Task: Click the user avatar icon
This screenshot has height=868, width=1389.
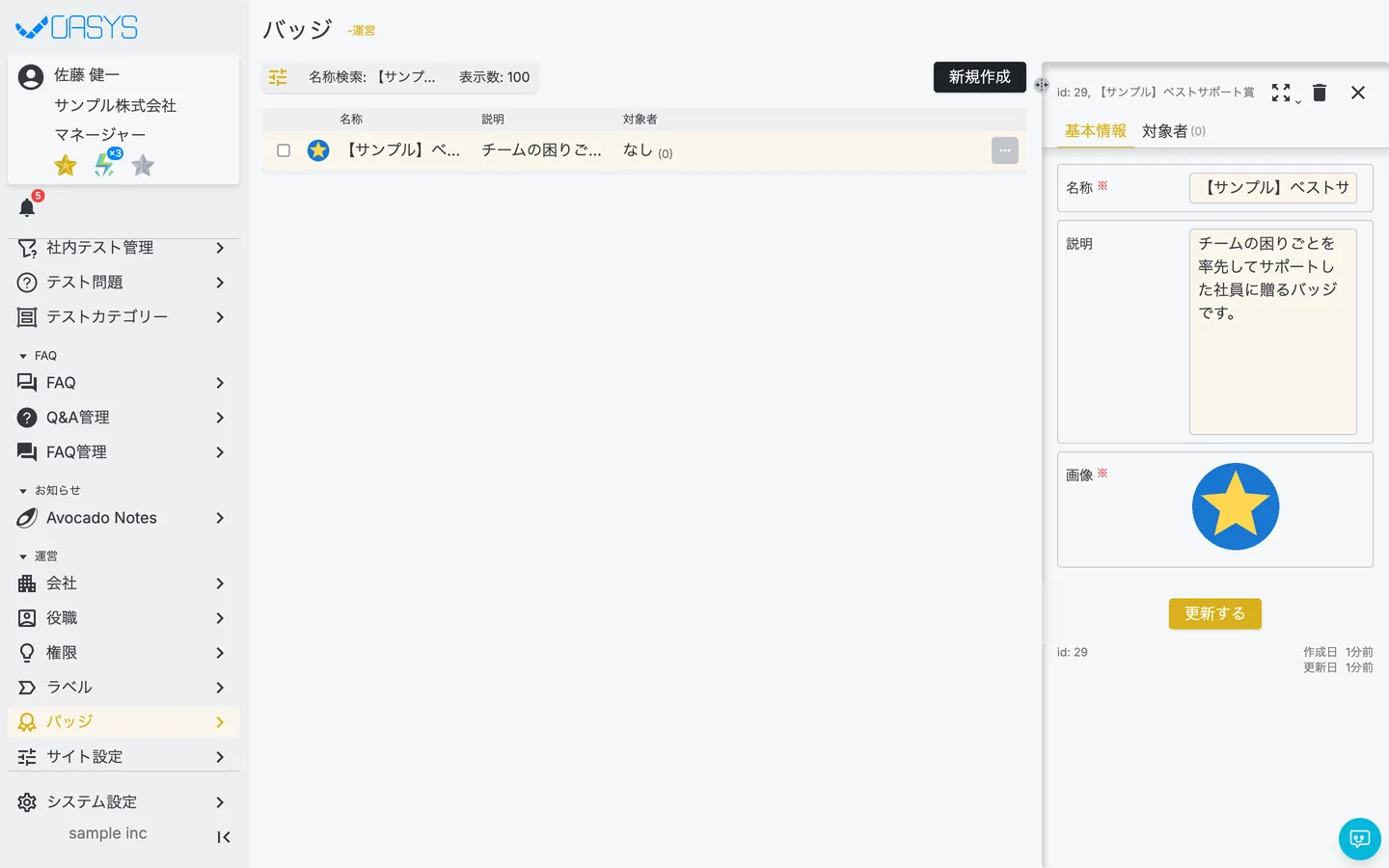Action: pos(31,77)
